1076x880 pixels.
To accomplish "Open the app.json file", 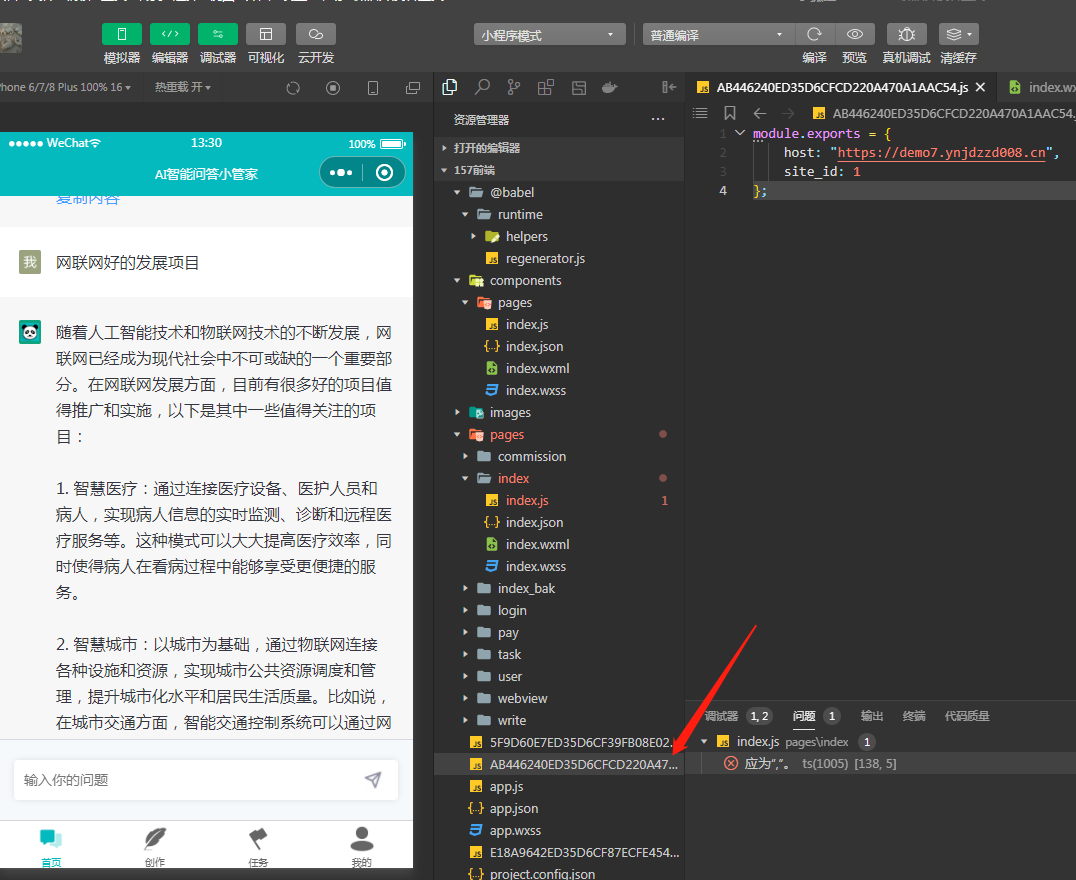I will point(559,808).
